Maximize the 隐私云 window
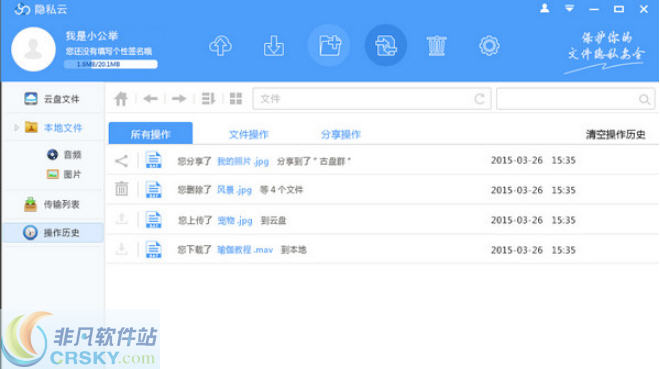 pos(619,8)
